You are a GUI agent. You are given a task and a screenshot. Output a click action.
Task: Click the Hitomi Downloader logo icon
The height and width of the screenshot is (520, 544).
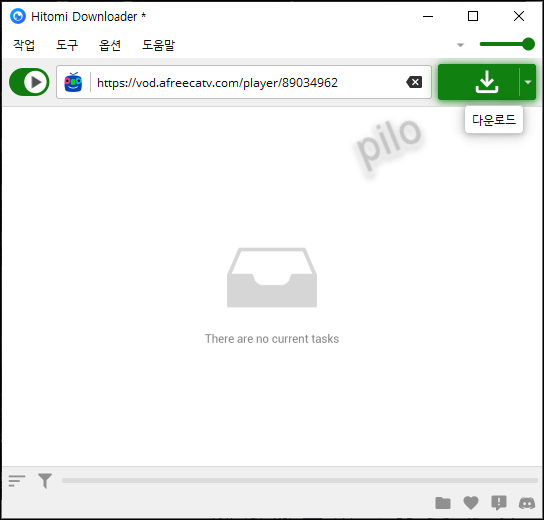pyautogui.click(x=18, y=16)
